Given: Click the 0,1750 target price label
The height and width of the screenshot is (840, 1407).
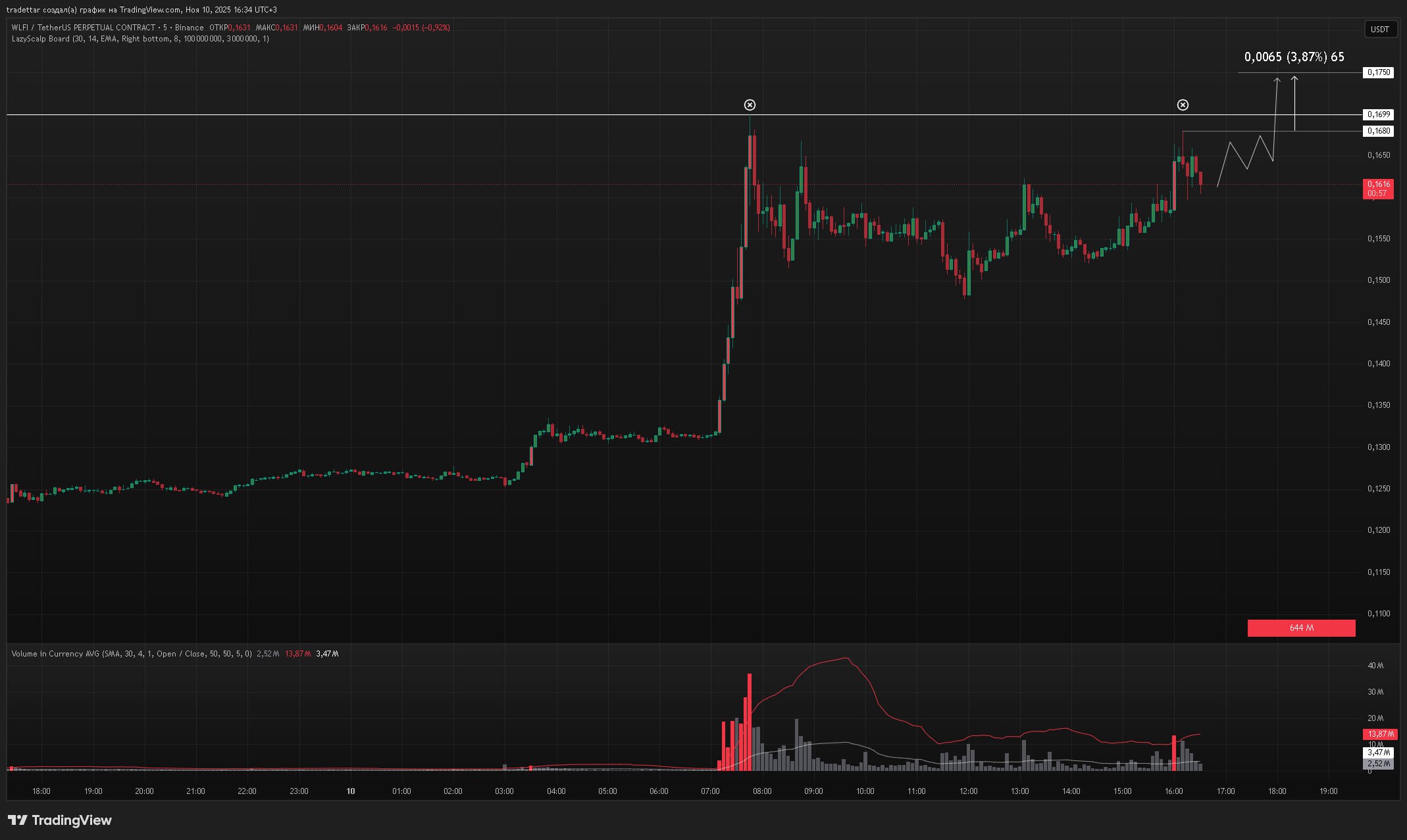Looking at the screenshot, I should (1378, 72).
